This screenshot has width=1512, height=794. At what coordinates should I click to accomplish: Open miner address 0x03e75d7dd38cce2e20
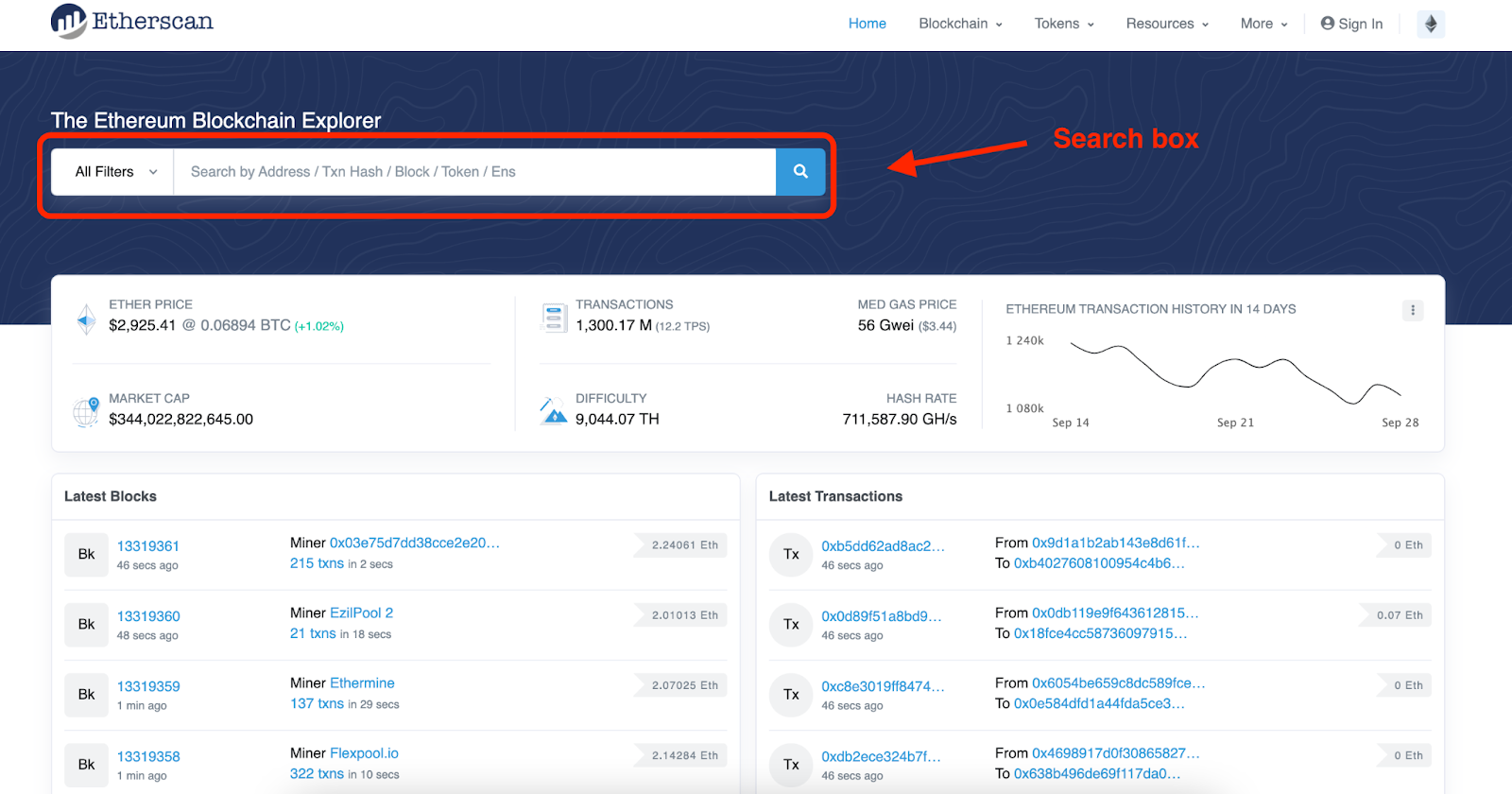point(415,543)
